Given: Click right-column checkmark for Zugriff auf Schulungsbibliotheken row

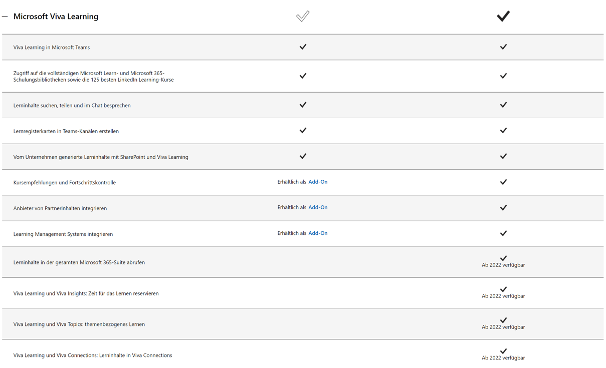Looking at the screenshot, I should (503, 76).
